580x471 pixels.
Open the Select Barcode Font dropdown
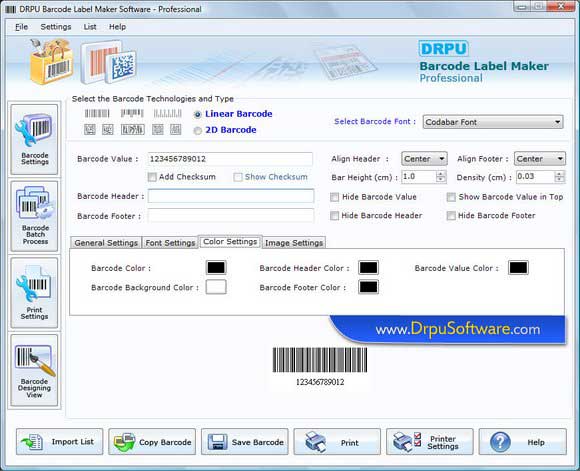click(x=493, y=122)
